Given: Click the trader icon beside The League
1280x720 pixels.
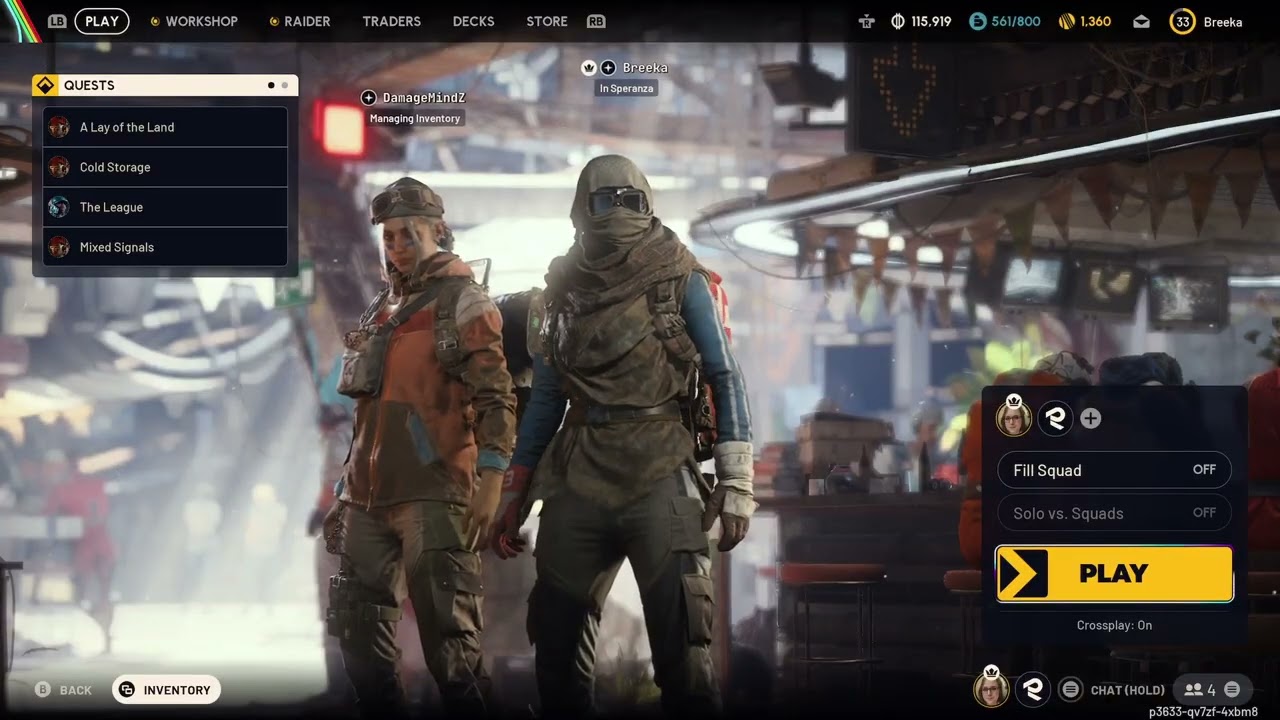Looking at the screenshot, I should point(59,207).
